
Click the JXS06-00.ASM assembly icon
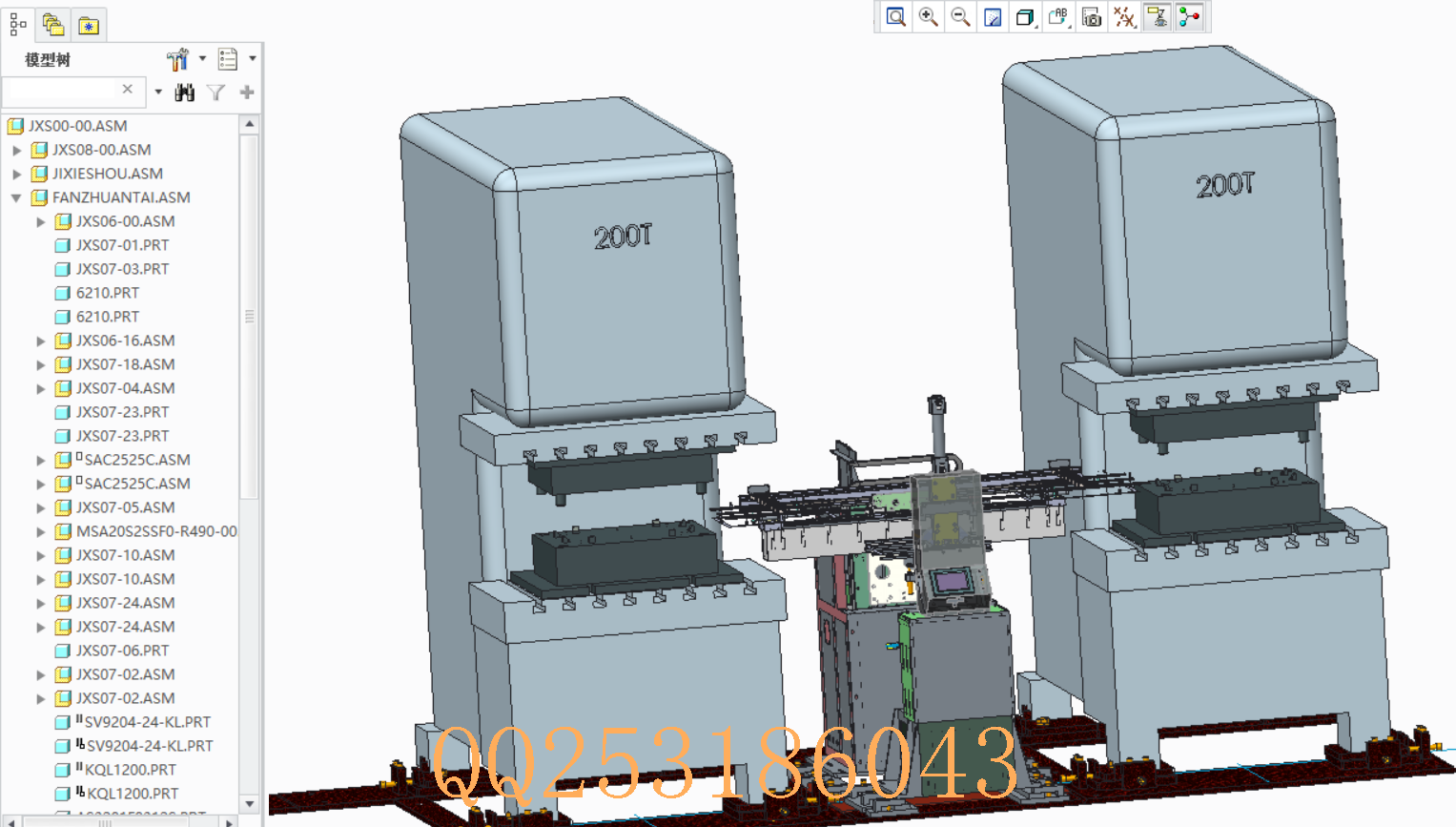click(x=63, y=221)
